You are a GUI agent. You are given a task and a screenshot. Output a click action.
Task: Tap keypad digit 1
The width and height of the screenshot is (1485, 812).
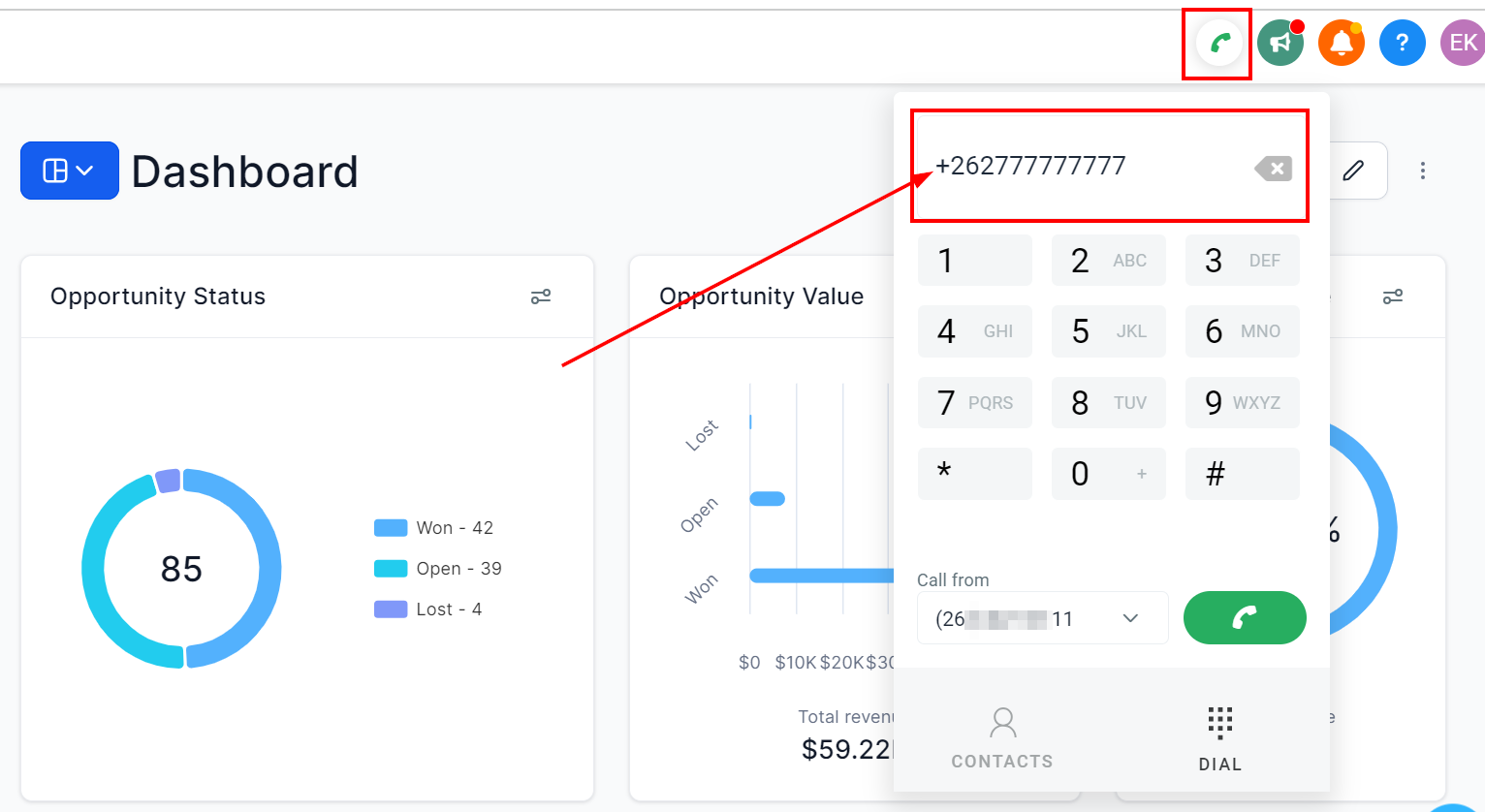[x=975, y=261]
